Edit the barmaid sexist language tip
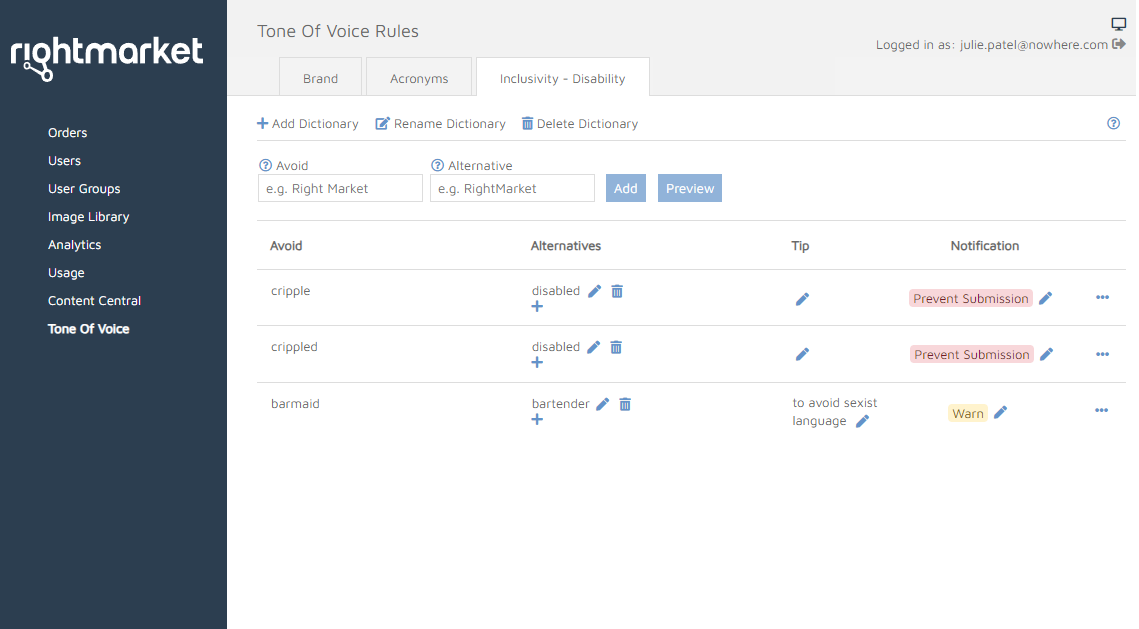This screenshot has width=1139, height=629. (x=862, y=421)
